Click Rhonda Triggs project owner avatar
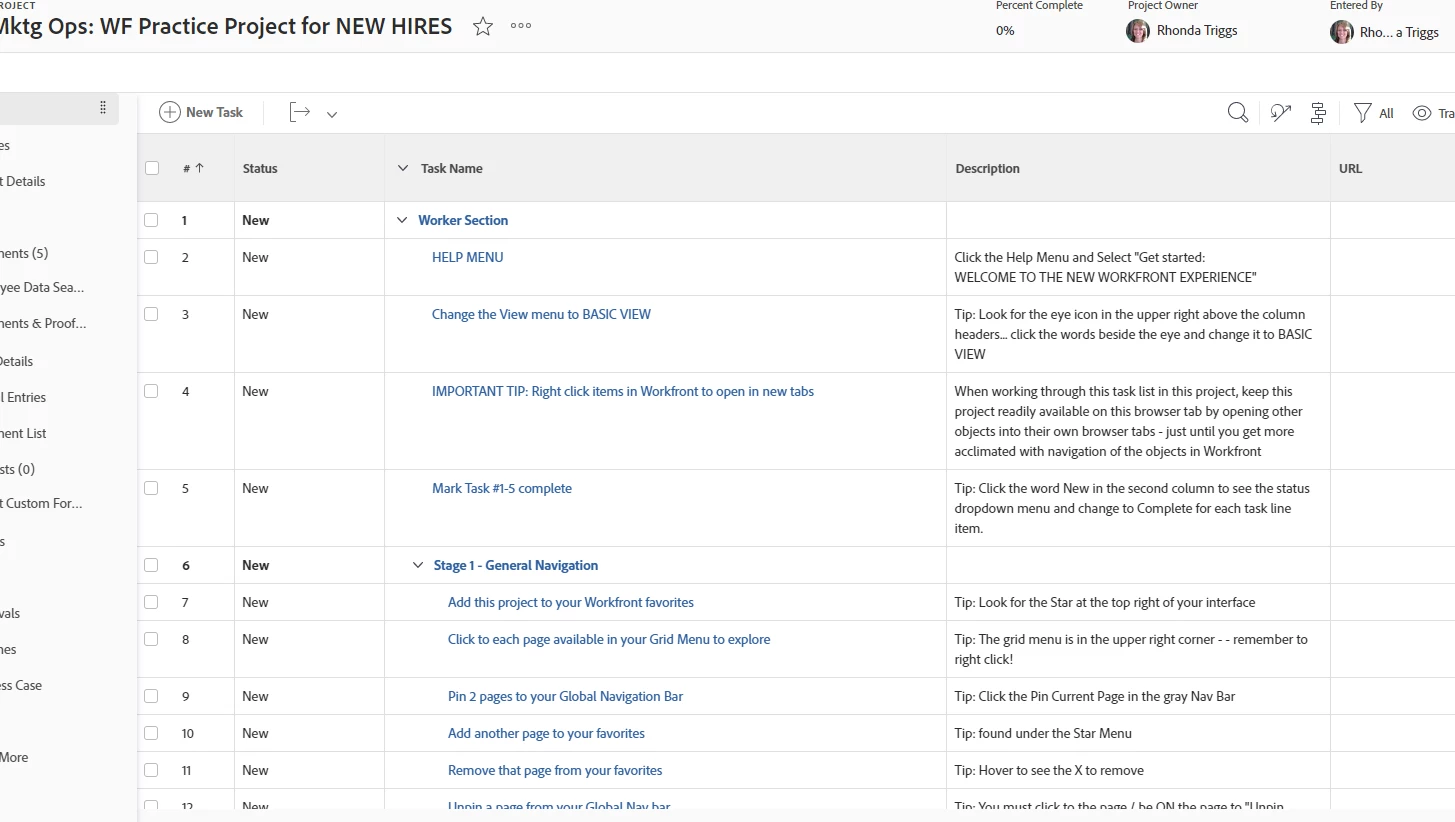1455x822 pixels. (x=1138, y=31)
